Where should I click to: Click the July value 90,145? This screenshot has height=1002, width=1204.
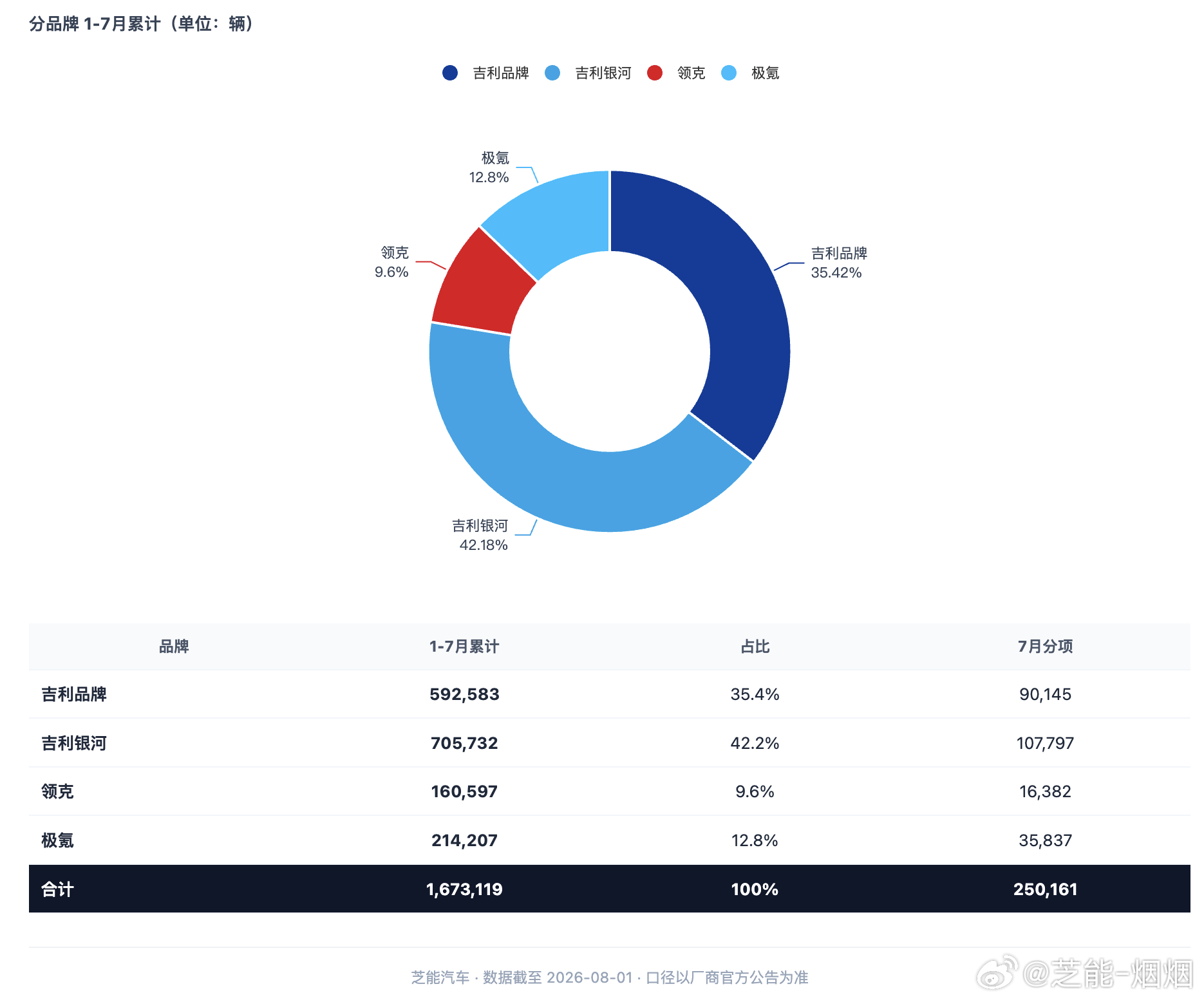click(1046, 694)
